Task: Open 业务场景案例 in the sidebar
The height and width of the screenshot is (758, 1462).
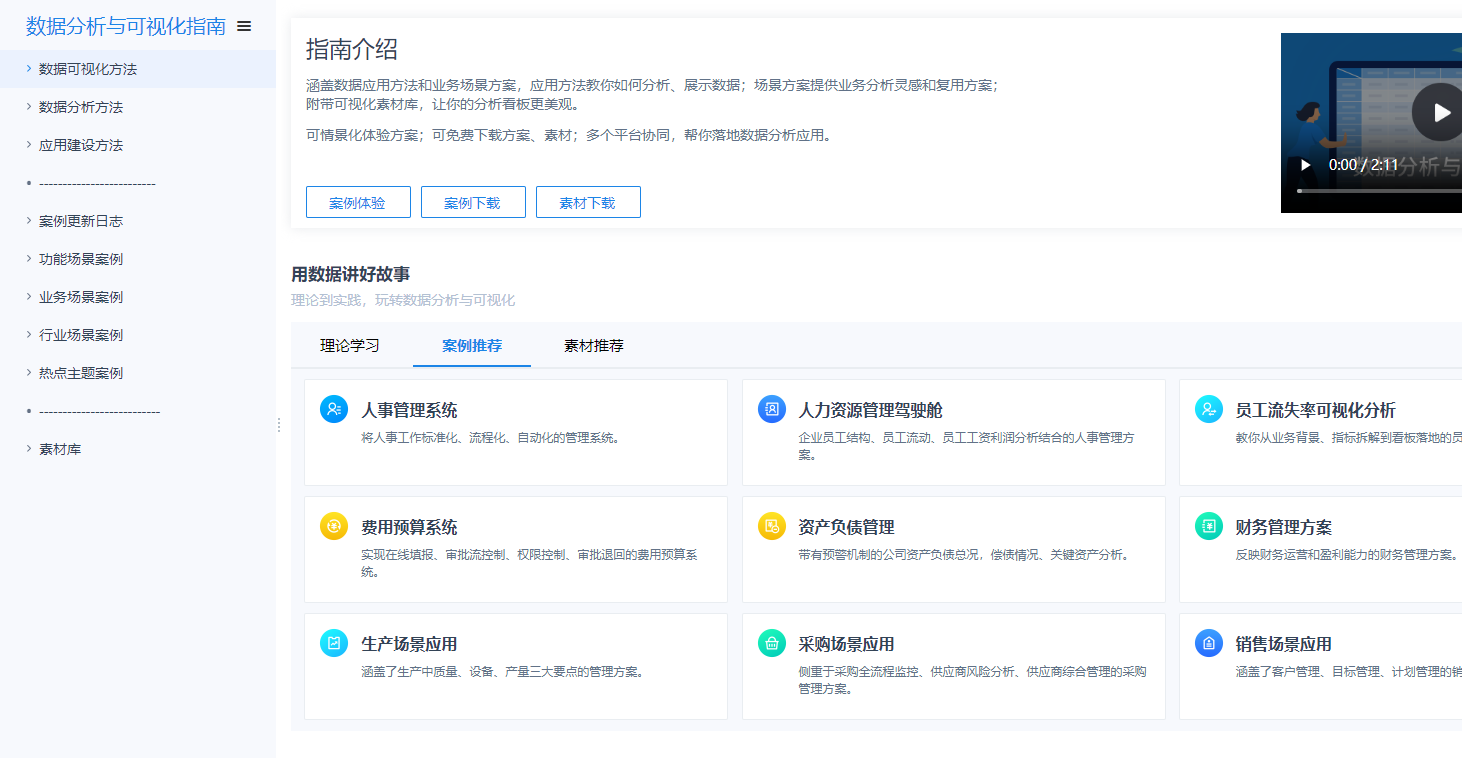Action: point(81,297)
